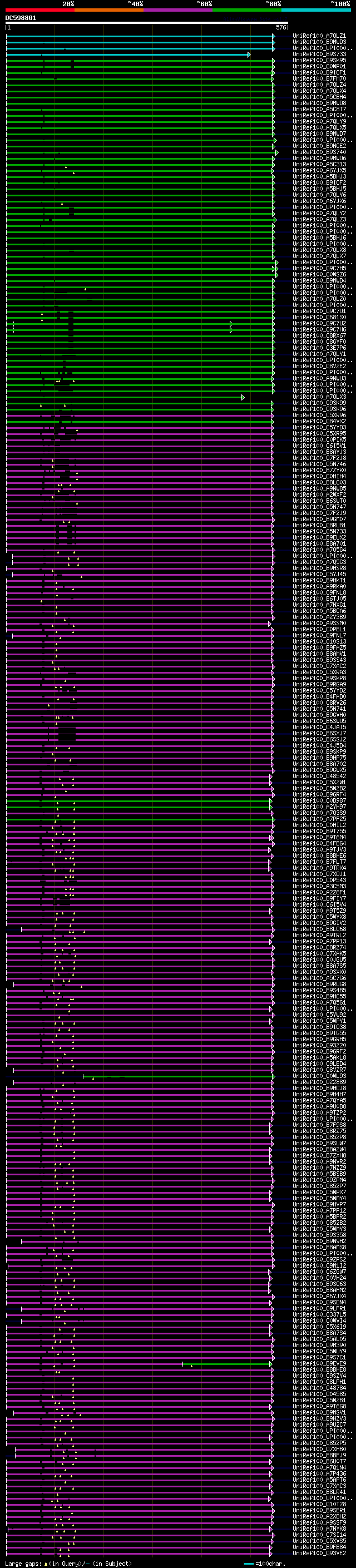This screenshot has height=1568, width=356.
Task: Click the red ~20% identity legend bar
Action: 40,11
